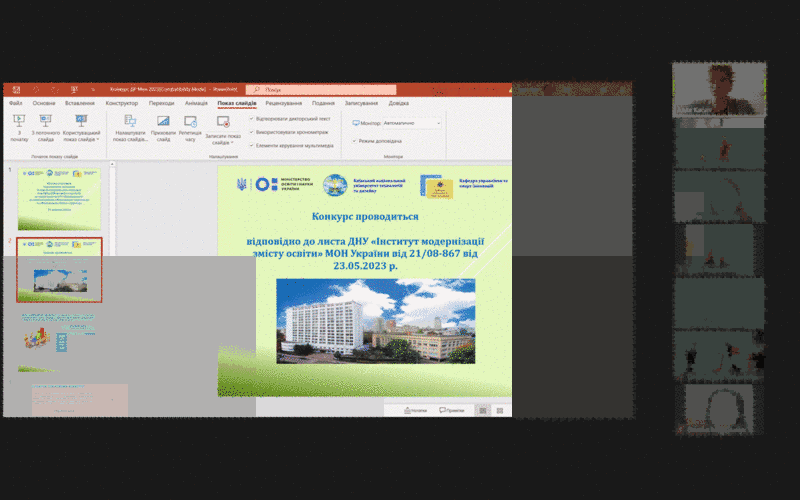The width and height of the screenshot is (800, 500).
Task: Open Set Up Slide Show (Налаштувати показ слайдів)
Action: click(130, 128)
